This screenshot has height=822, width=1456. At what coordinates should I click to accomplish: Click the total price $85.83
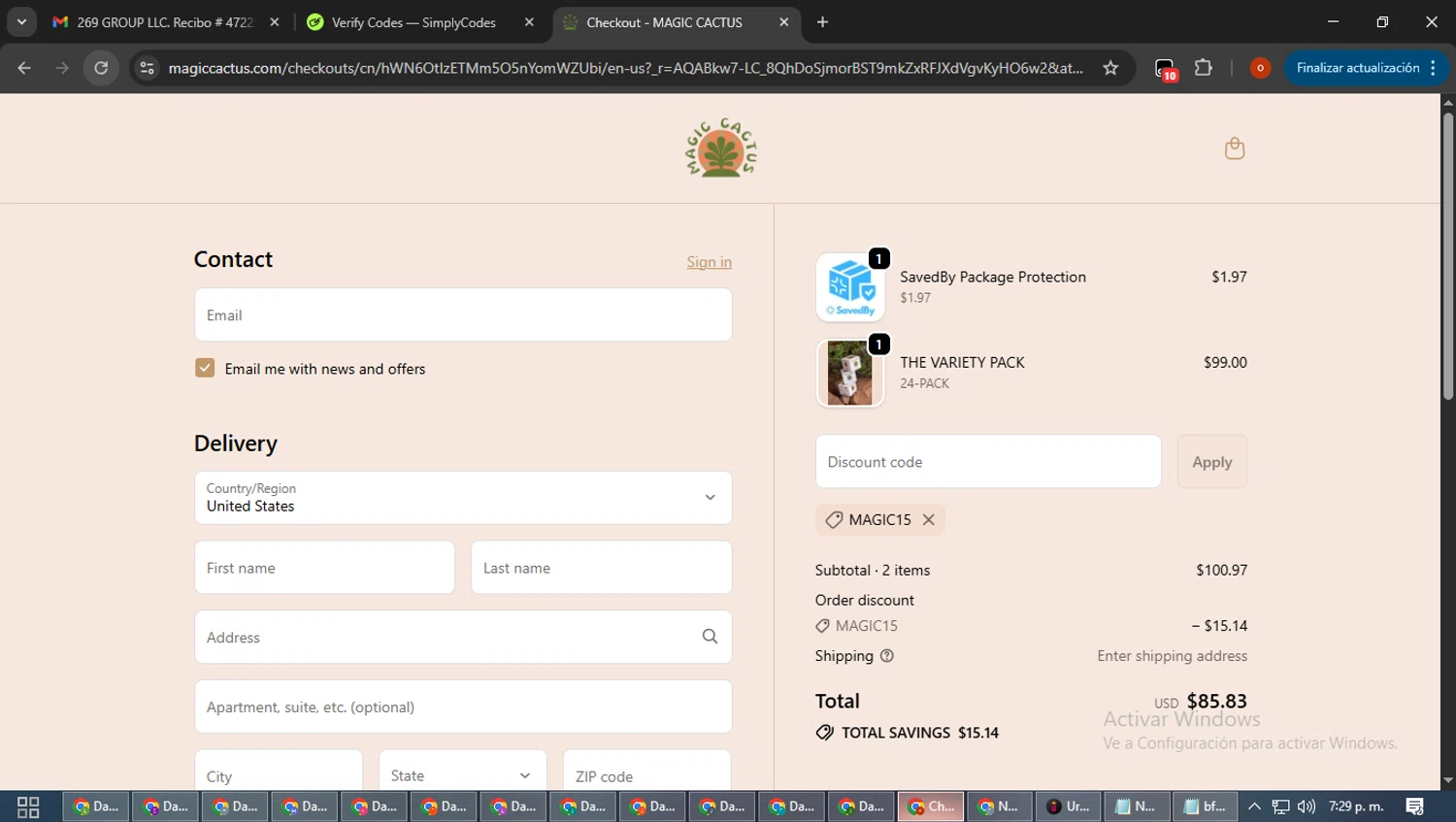coord(1217,701)
